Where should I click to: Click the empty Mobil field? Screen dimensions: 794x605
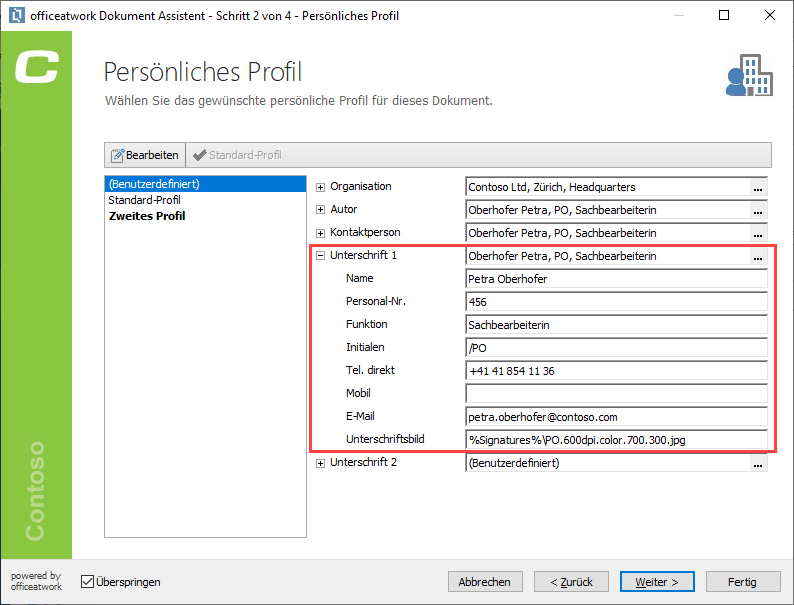point(616,394)
